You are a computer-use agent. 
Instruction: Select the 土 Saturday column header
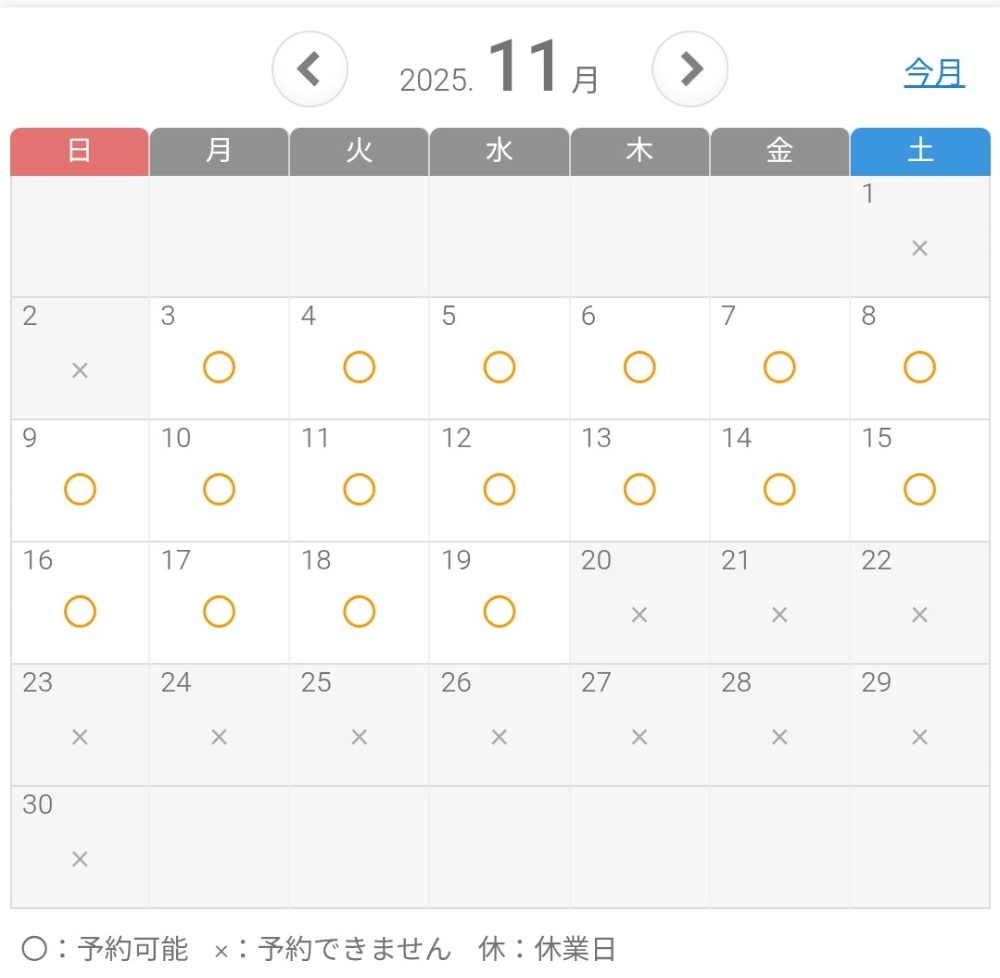point(920,152)
